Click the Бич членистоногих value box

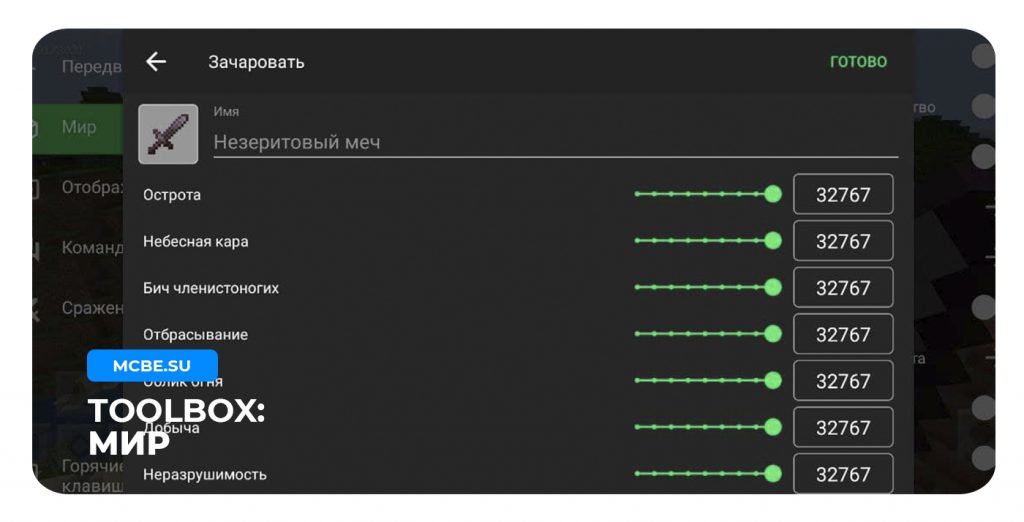(843, 288)
